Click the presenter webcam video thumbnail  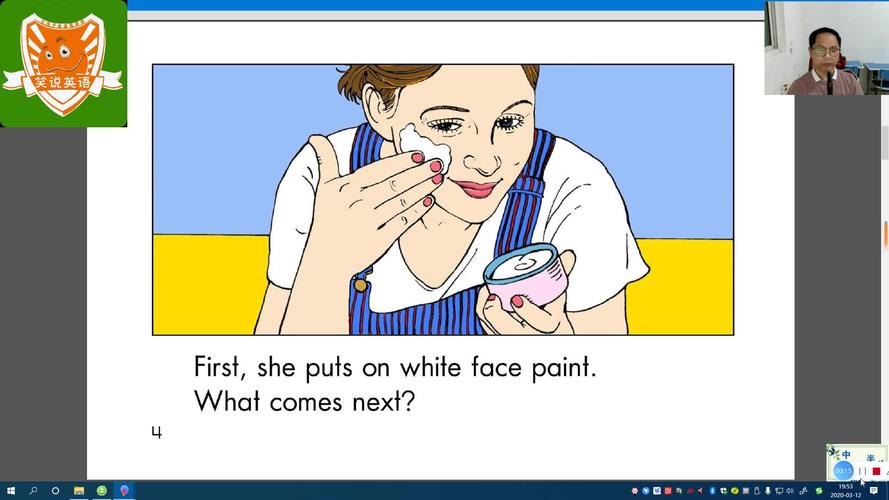tap(826, 48)
